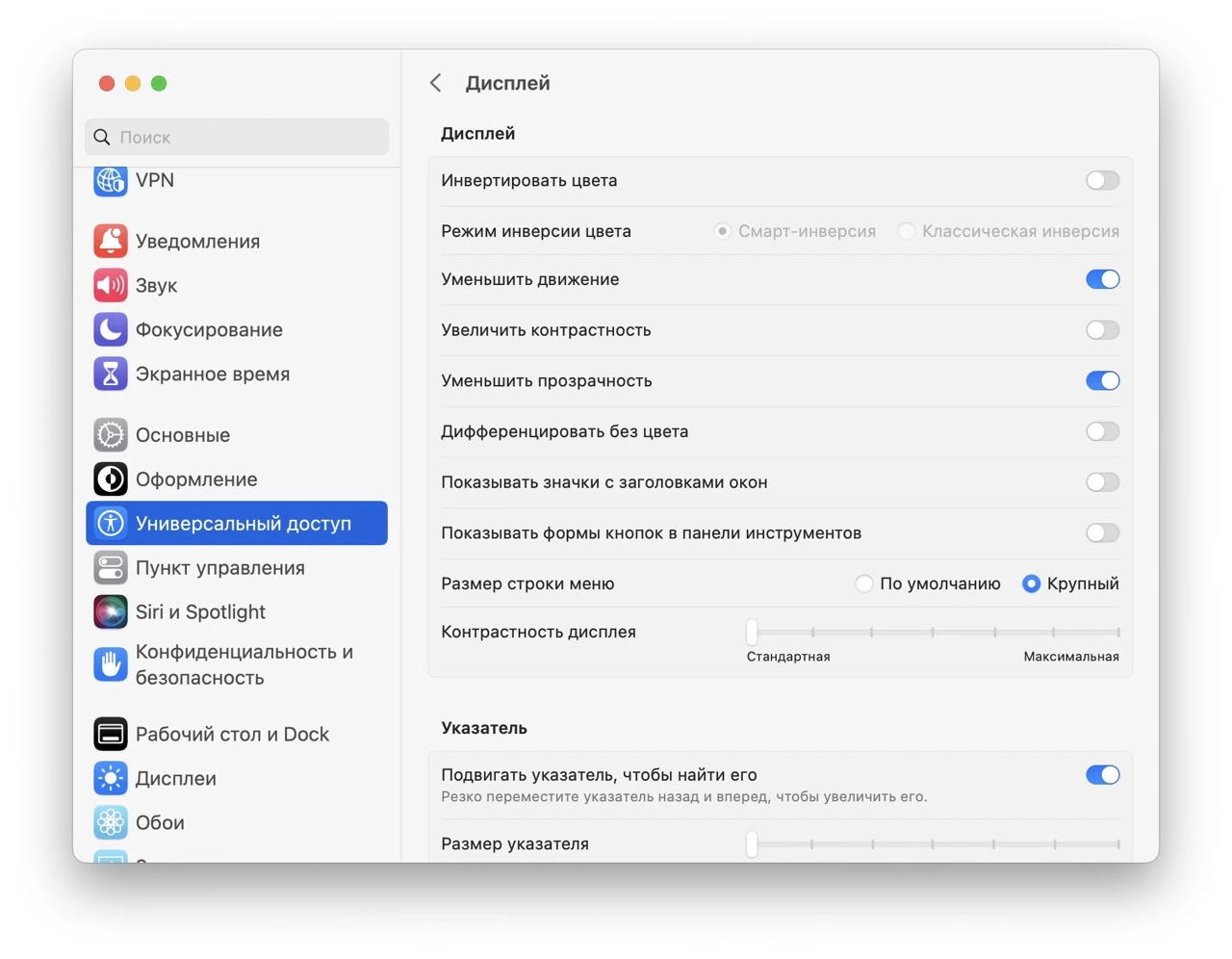Enable Увеличить контрастность switch

1102,329
